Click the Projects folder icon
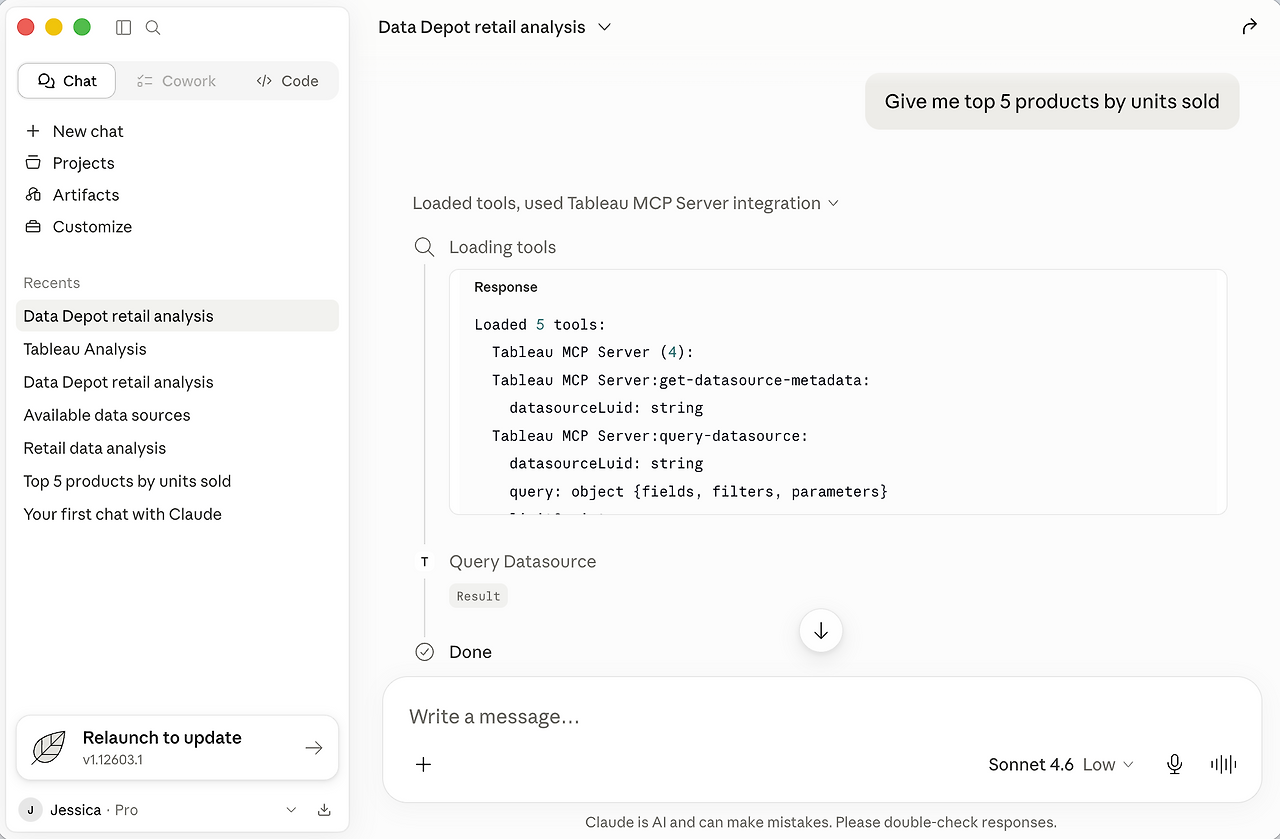Screen dimensions: 1280x839 tap(33, 163)
